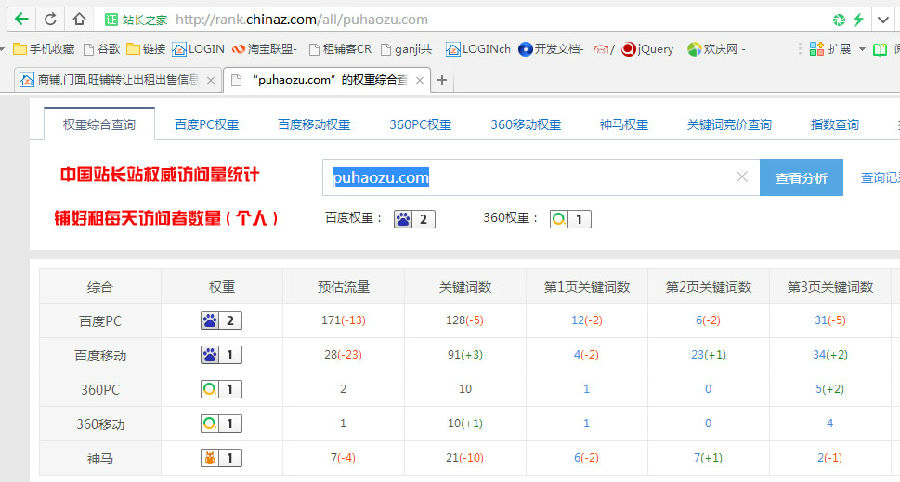Click the green lightning speed icon
Image resolution: width=900 pixels, height=482 pixels.
coord(858,20)
